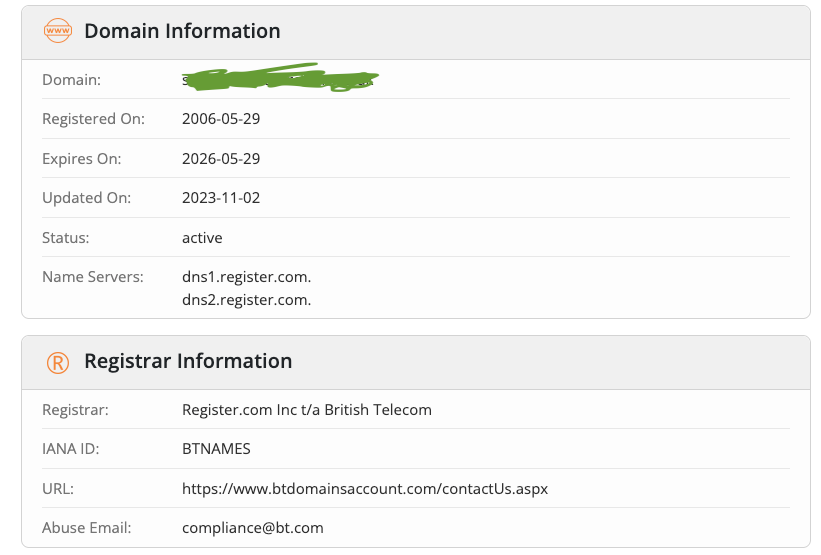Click the redacted domain name value
821x555 pixels.
[x=280, y=79]
